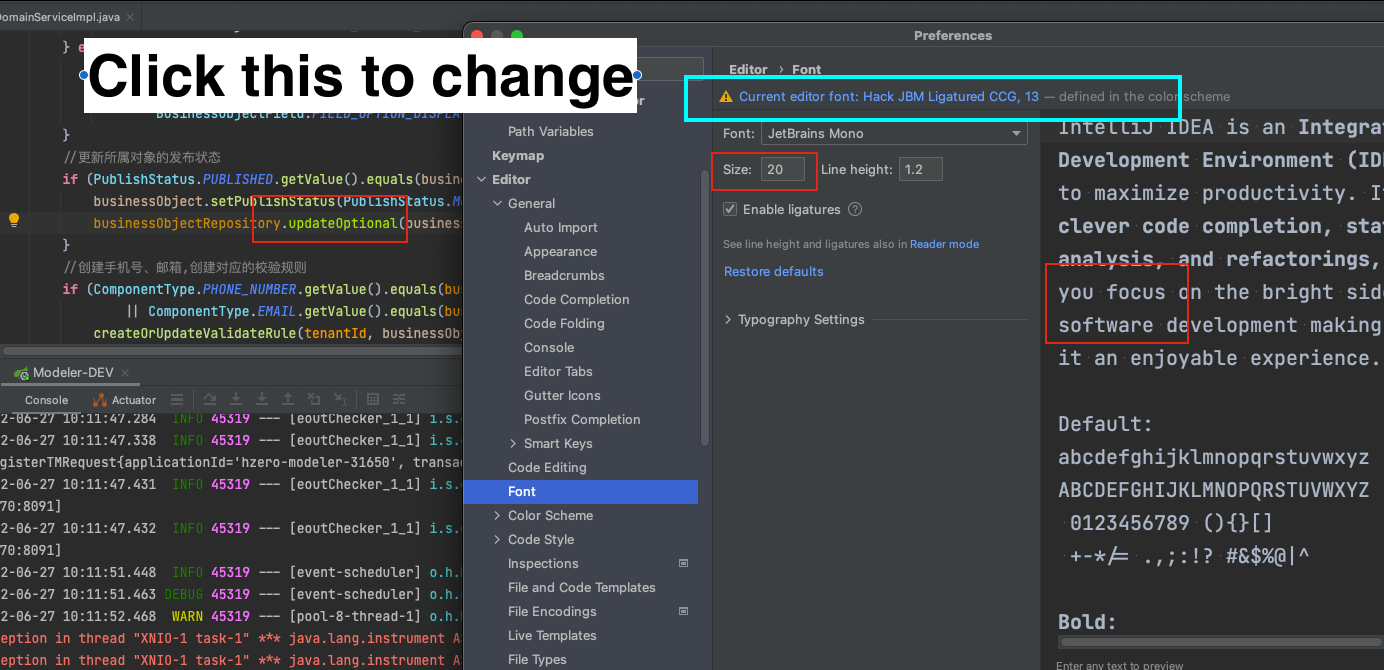Click inside the Line height input field
The height and width of the screenshot is (670, 1384).
[919, 168]
